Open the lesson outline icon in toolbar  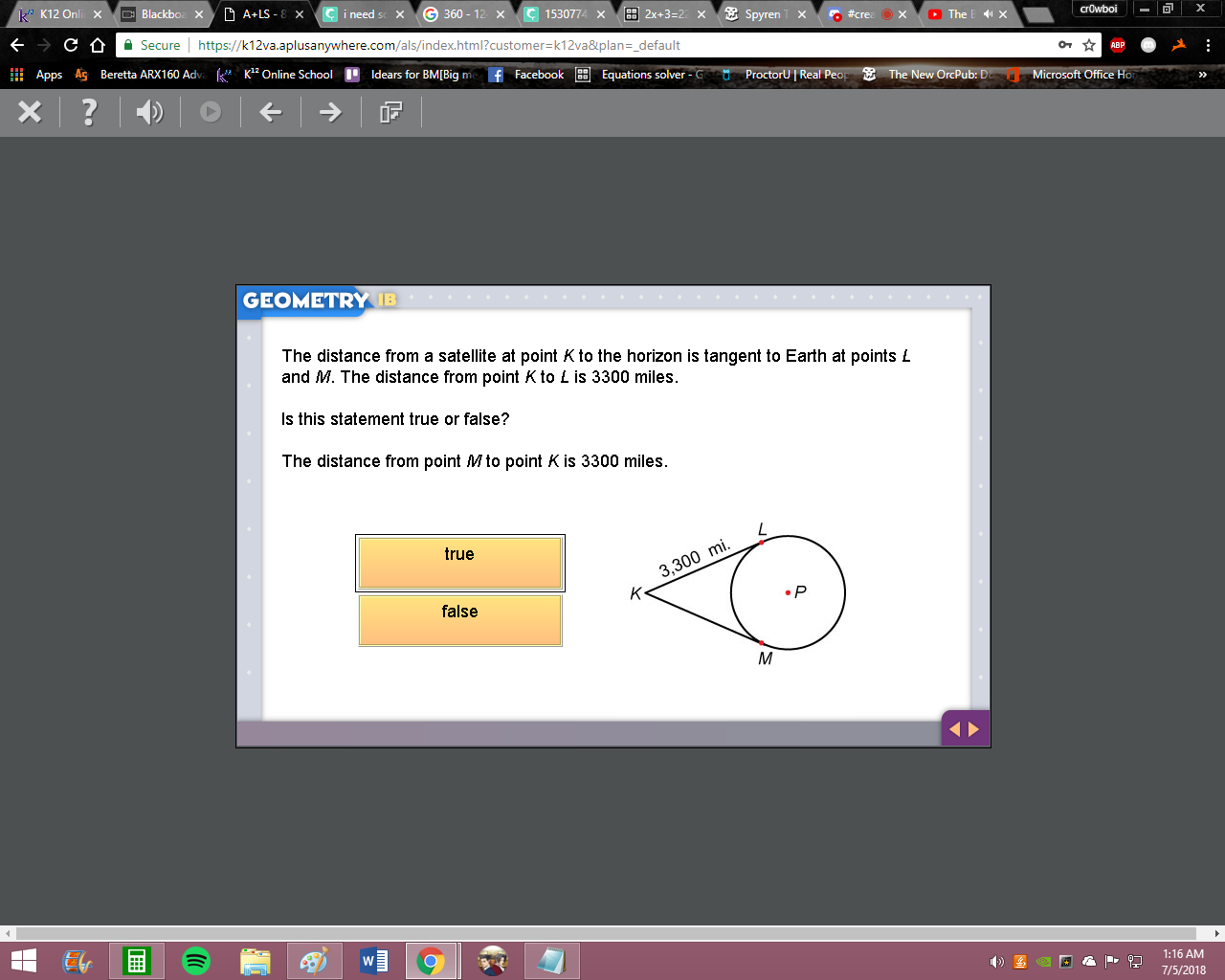pos(390,112)
